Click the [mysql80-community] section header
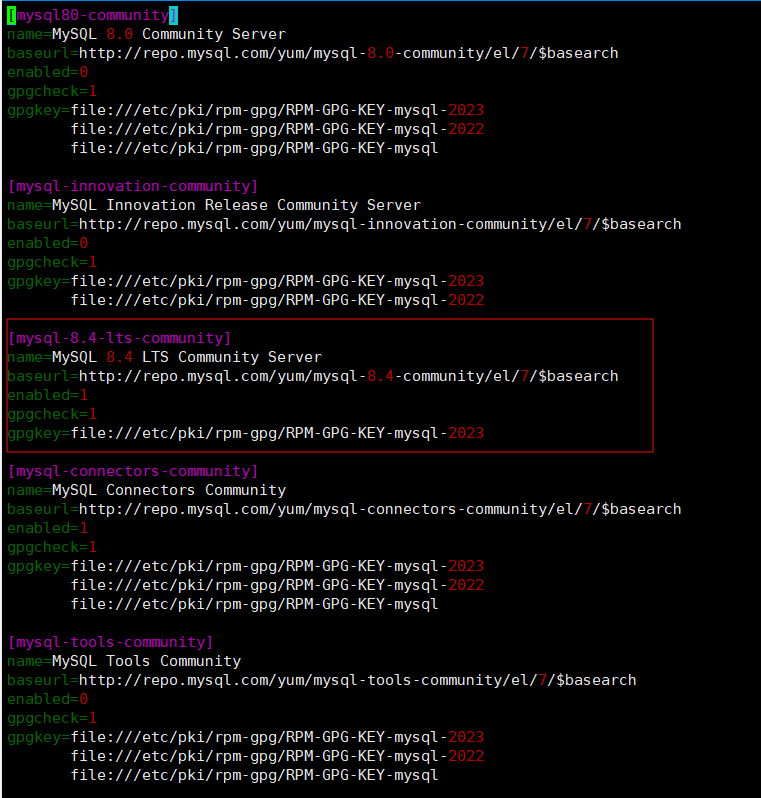Screen dimensions: 761x798 (x=92, y=15)
